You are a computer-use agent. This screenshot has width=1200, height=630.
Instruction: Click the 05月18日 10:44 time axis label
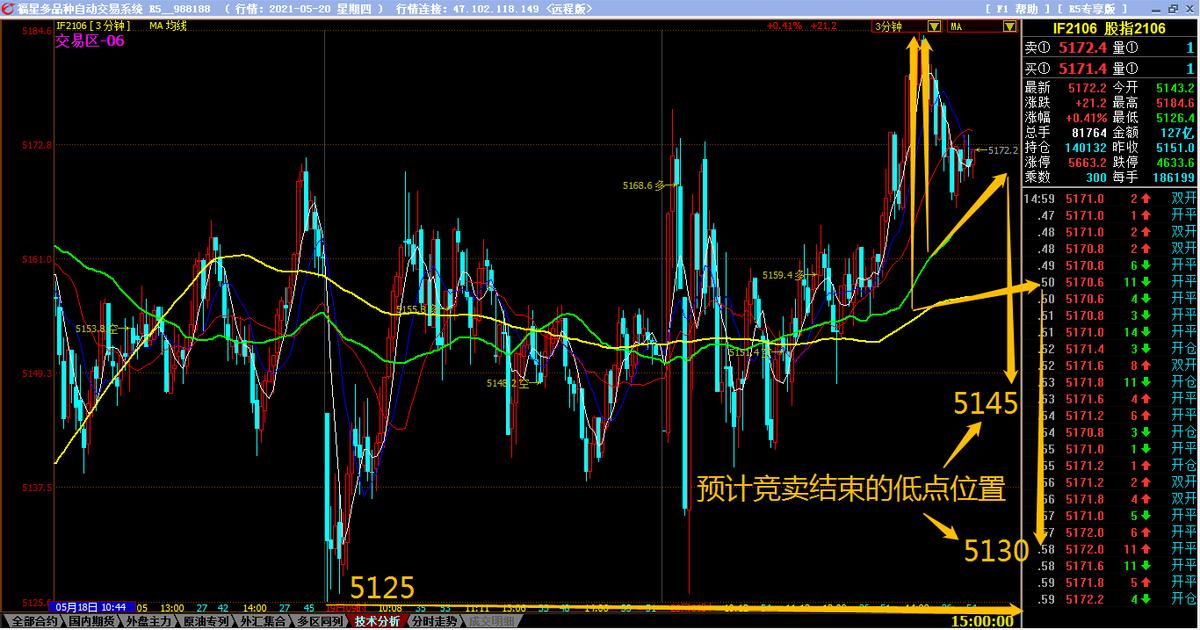tap(91, 607)
